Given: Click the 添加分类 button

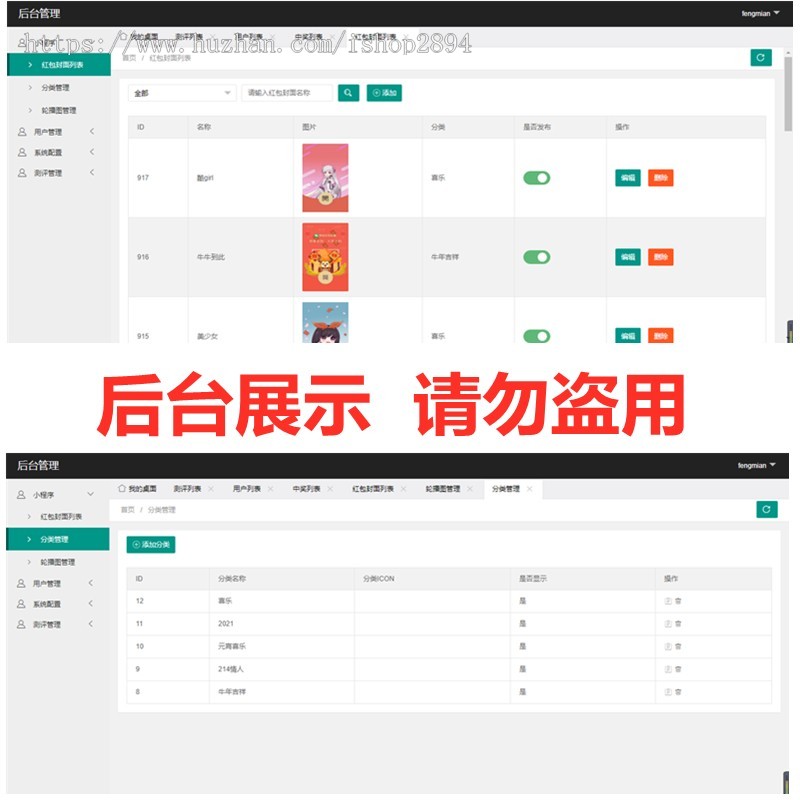Looking at the screenshot, I should (x=151, y=544).
